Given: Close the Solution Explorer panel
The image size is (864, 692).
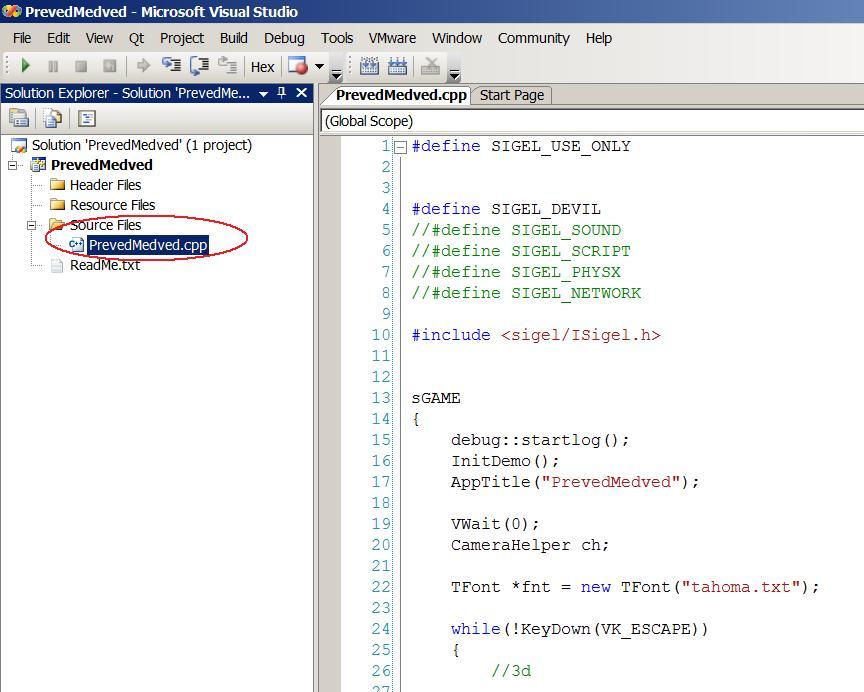Looking at the screenshot, I should click(302, 93).
